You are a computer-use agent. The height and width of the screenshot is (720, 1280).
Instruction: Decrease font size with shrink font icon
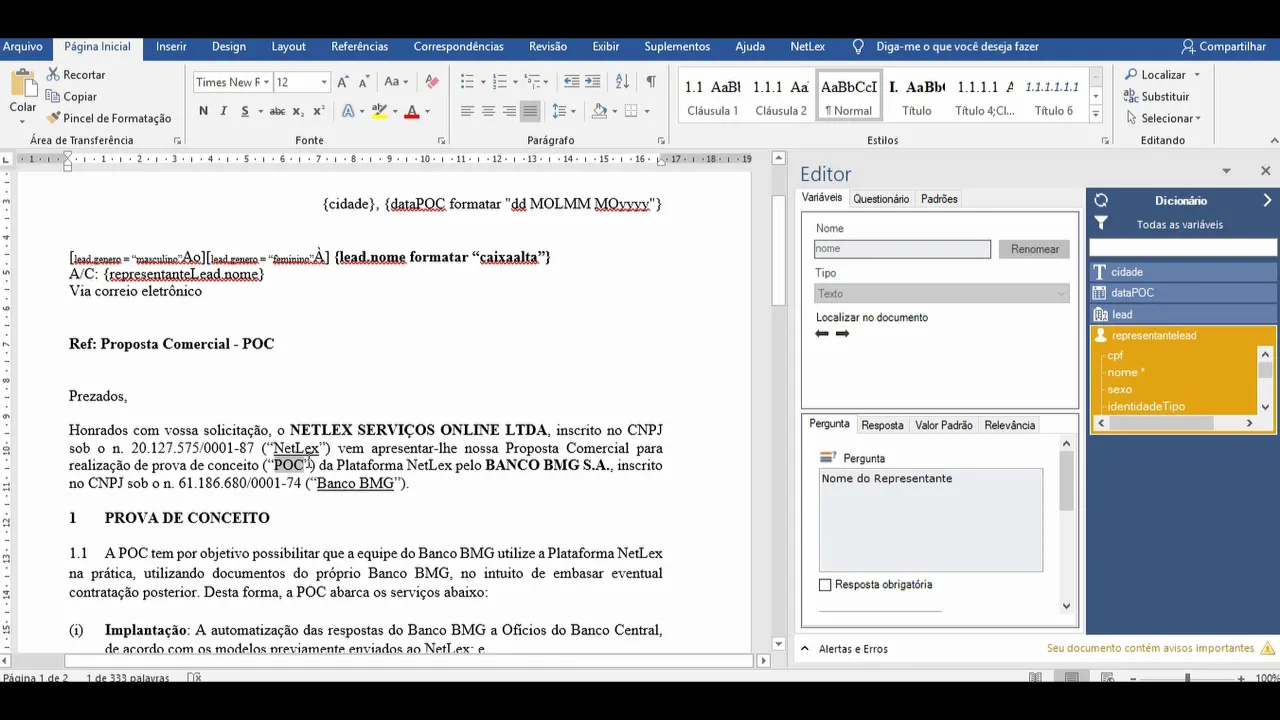pos(364,82)
